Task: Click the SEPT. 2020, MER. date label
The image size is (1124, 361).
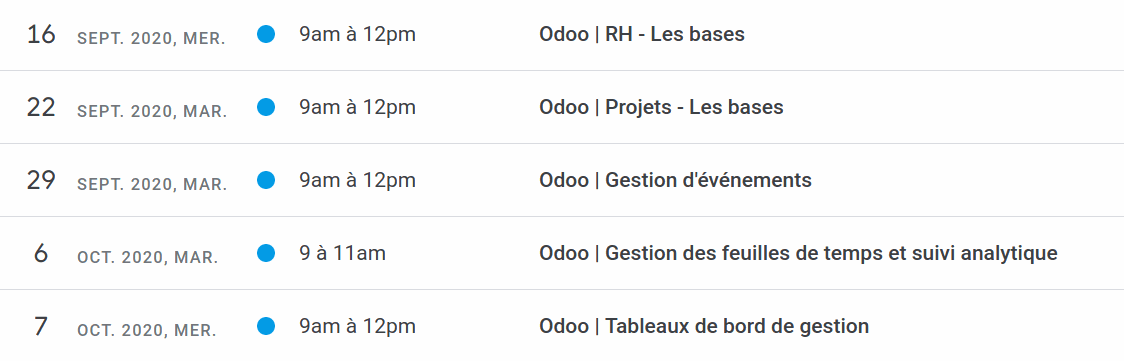Action: click(x=151, y=40)
